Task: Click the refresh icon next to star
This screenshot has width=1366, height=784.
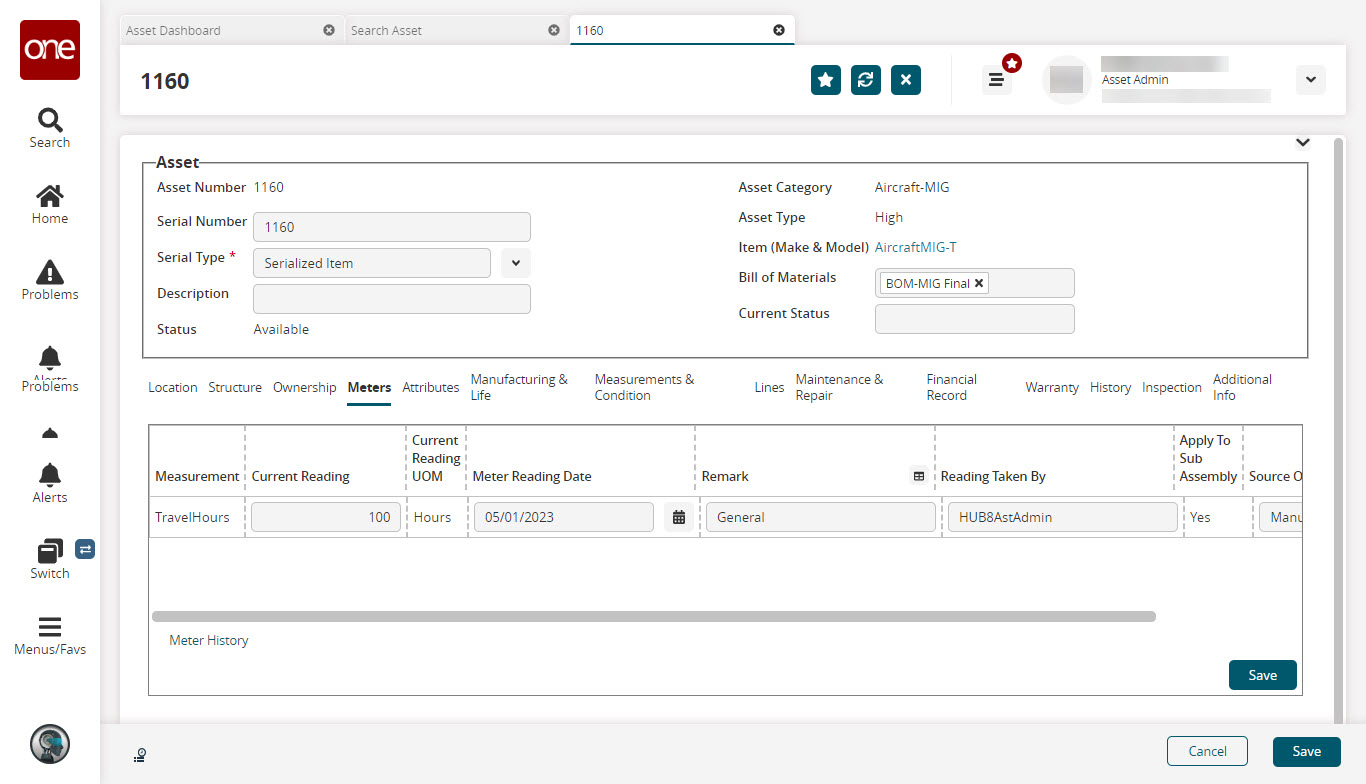Action: point(866,80)
